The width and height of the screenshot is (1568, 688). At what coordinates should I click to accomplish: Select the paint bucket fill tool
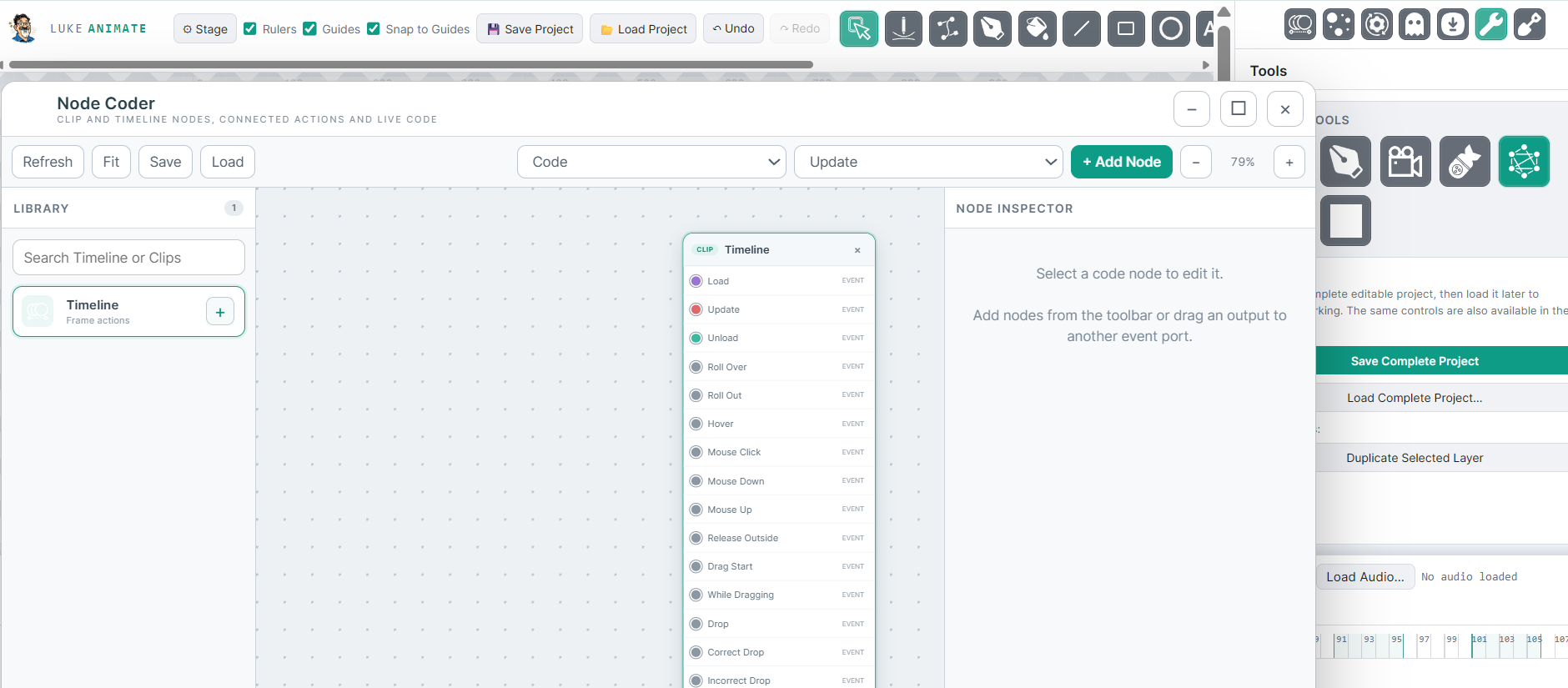tap(1037, 29)
